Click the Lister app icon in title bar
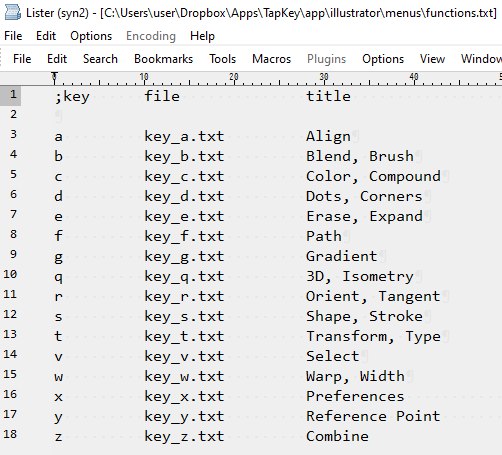 click(x=13, y=13)
